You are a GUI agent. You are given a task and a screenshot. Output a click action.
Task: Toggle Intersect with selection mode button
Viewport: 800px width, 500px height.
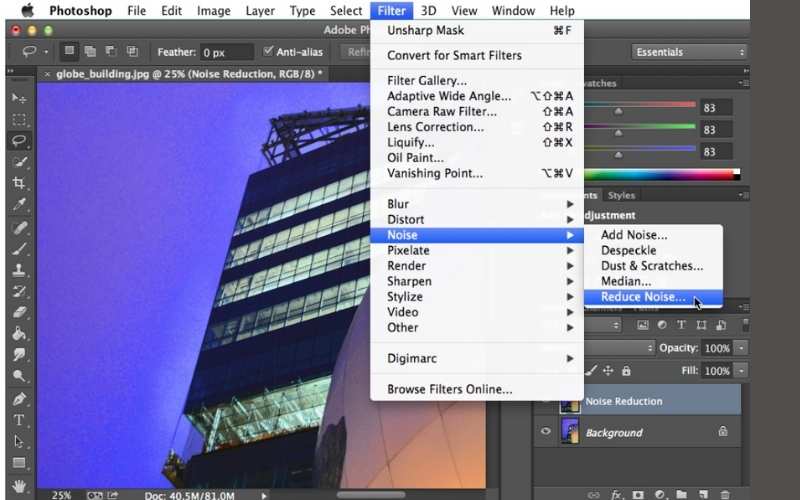(x=132, y=51)
